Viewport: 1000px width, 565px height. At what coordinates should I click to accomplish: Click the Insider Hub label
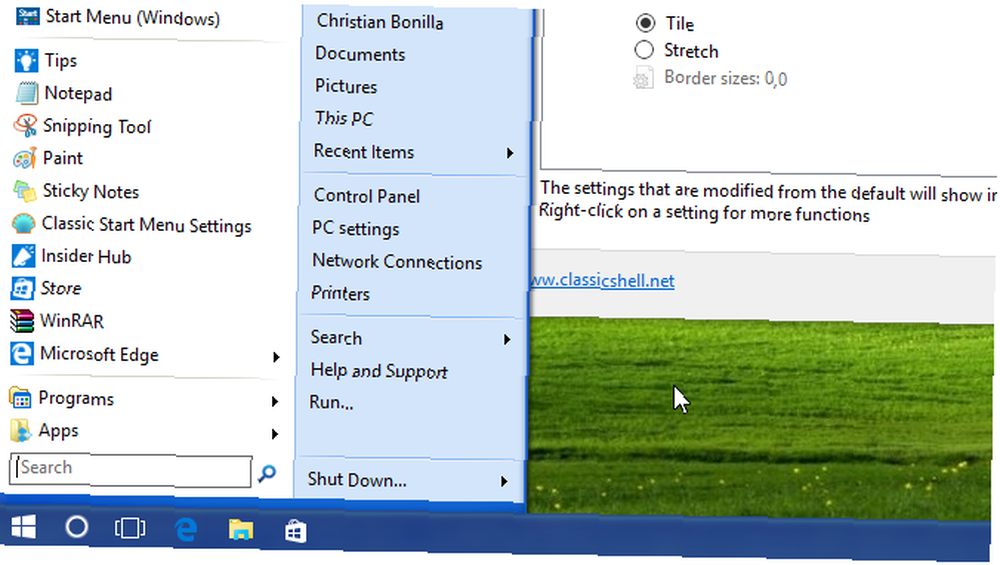pyautogui.click(x=86, y=256)
